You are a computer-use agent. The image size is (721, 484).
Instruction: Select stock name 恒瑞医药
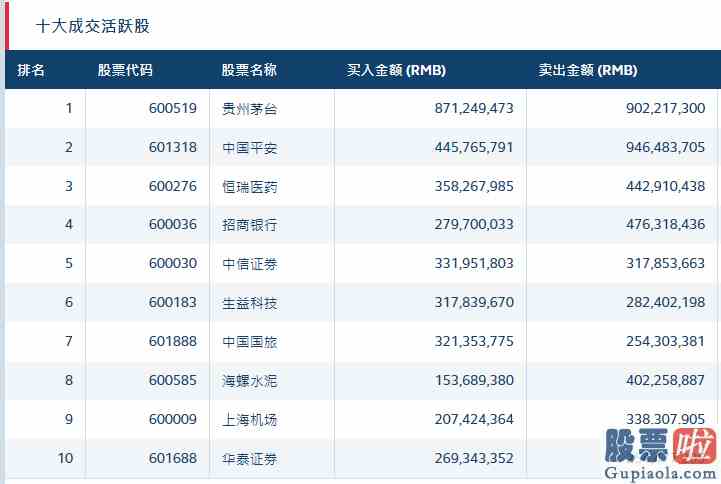click(250, 187)
